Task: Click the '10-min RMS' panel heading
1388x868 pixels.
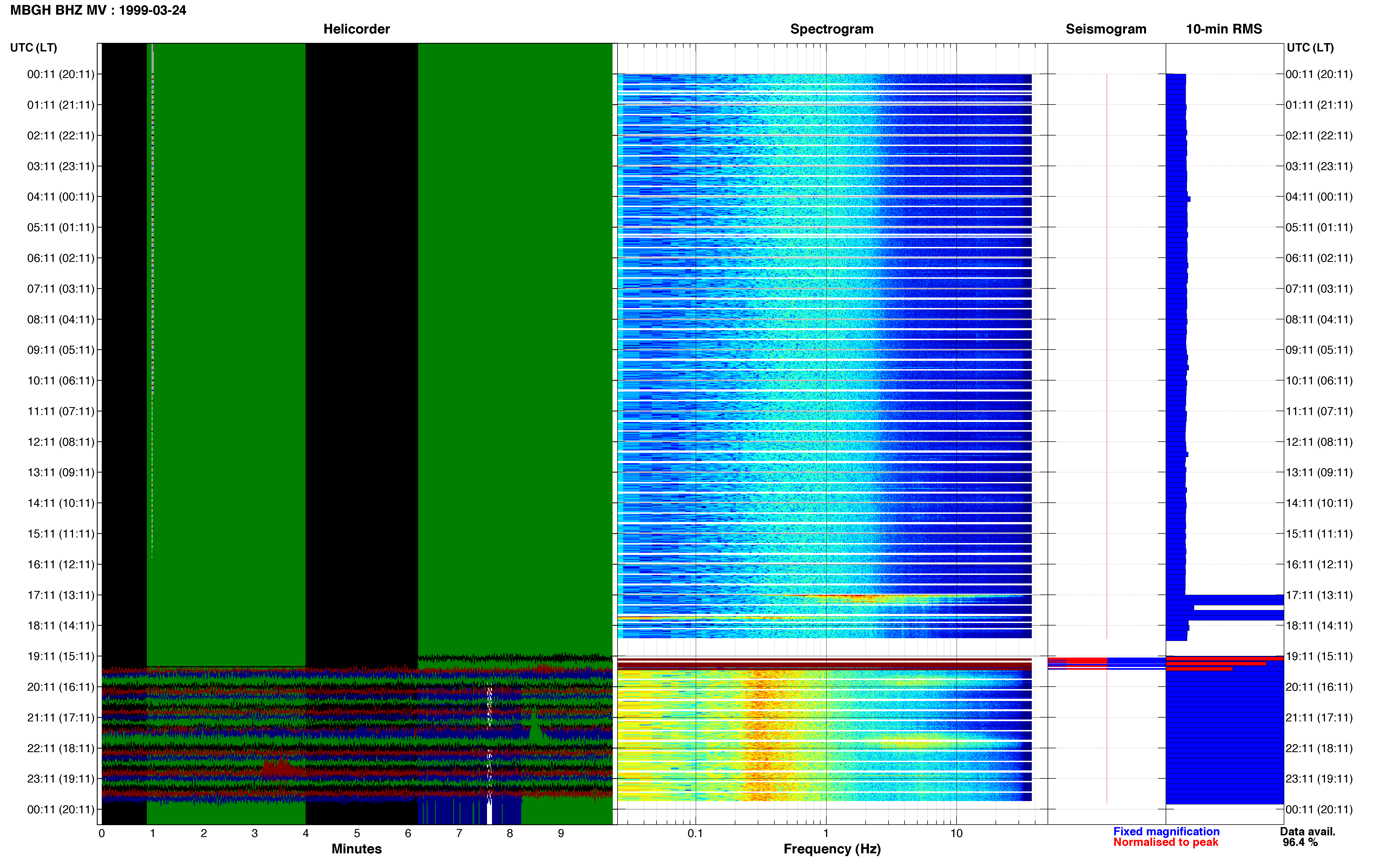Action: 1224,29
